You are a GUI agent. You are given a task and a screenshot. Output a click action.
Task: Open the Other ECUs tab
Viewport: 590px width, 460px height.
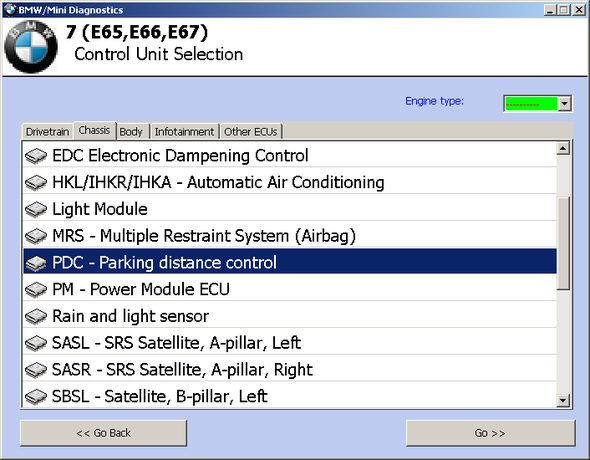click(251, 132)
